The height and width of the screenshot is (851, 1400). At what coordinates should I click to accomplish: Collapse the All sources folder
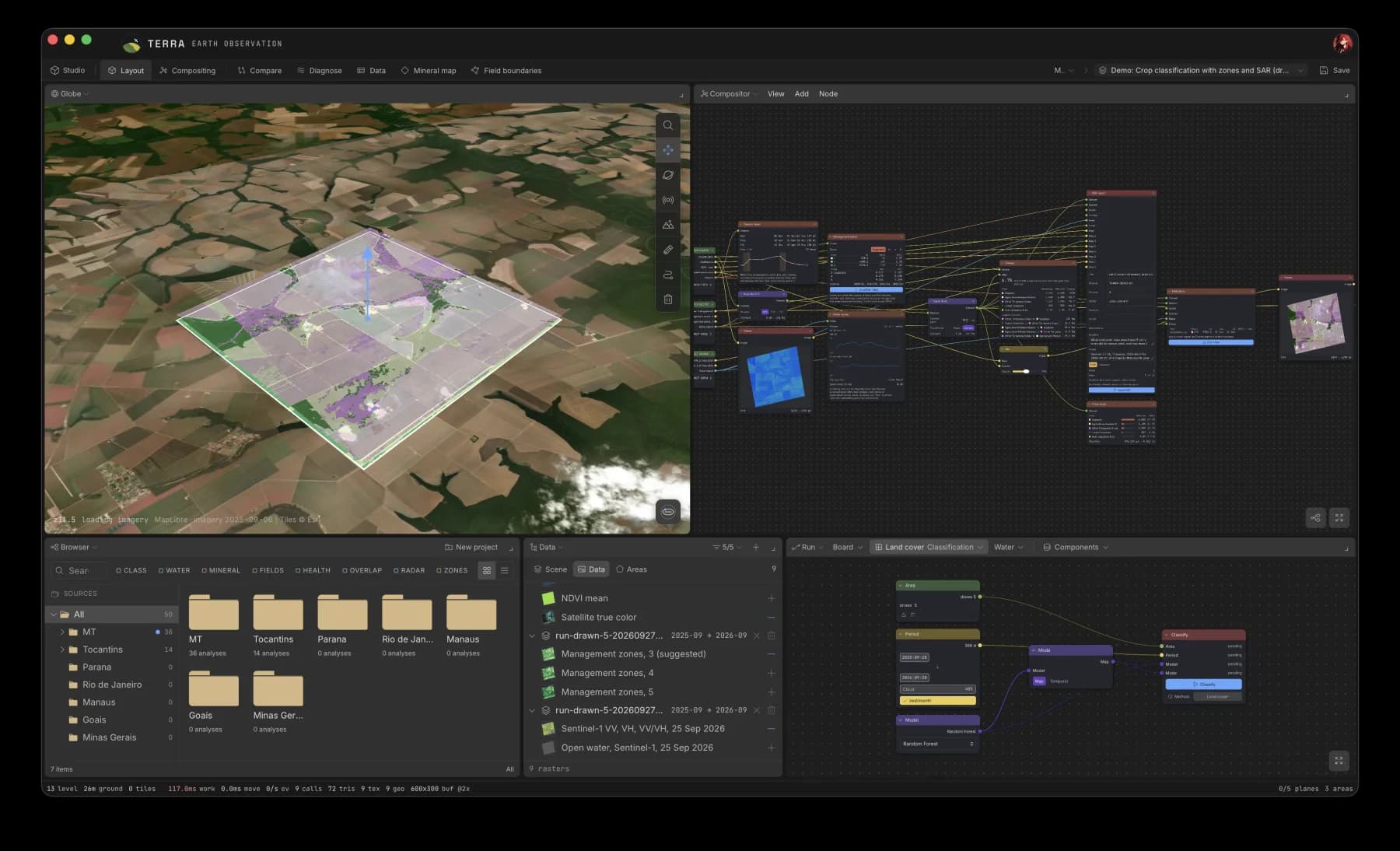(x=54, y=615)
